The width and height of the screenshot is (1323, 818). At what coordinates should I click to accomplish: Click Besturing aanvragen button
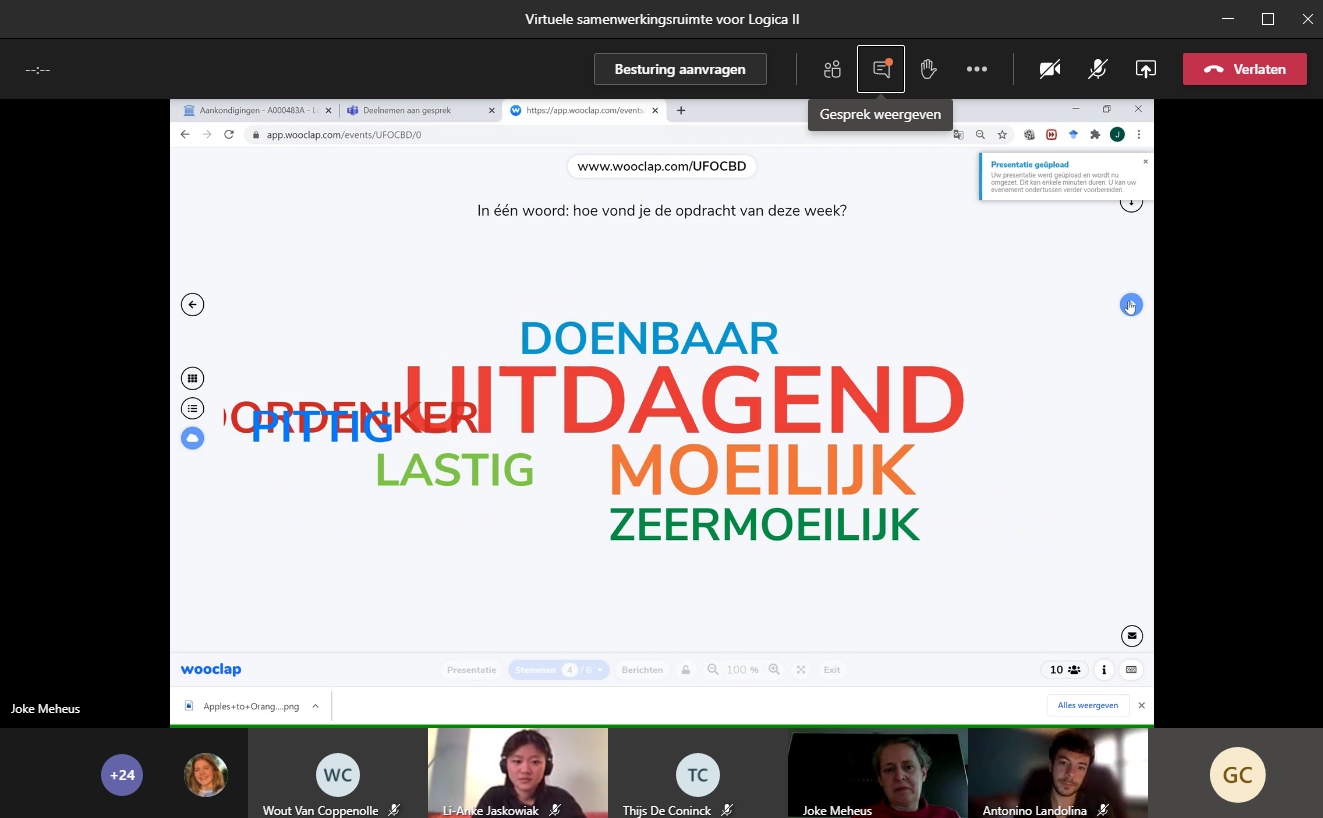(x=680, y=69)
